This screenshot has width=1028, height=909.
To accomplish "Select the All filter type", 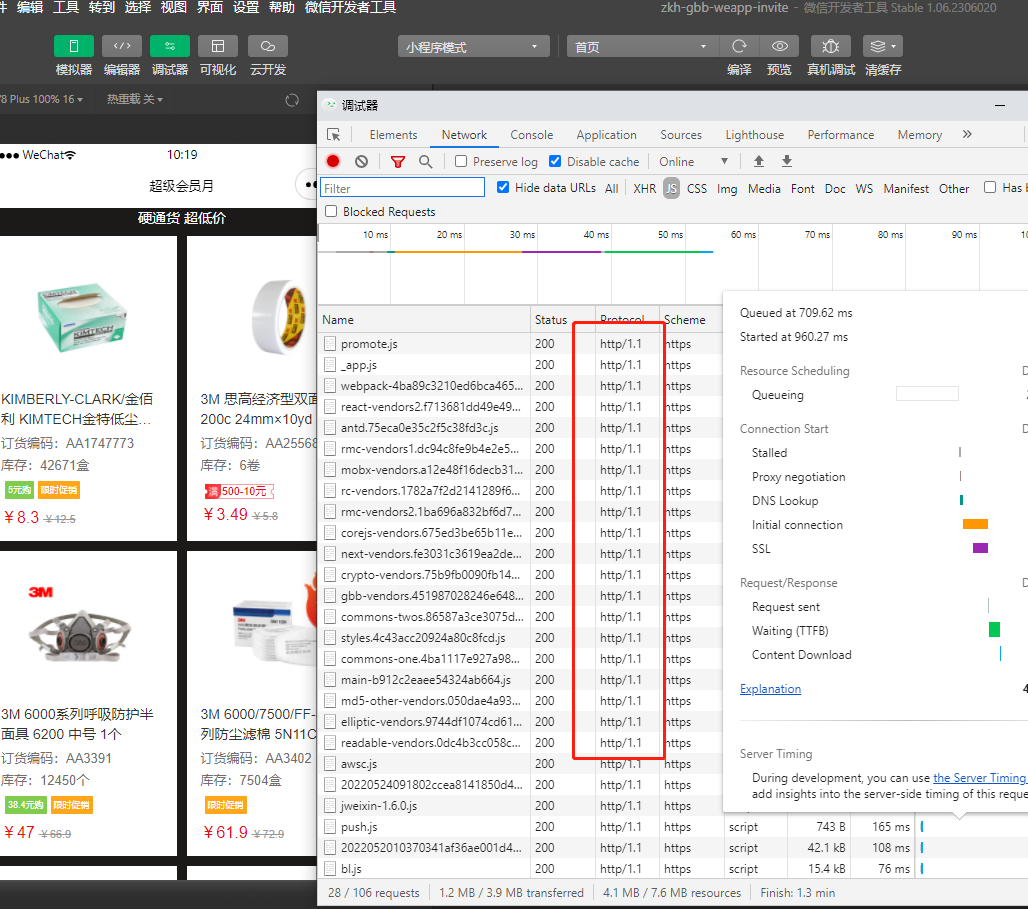I will tap(611, 188).
